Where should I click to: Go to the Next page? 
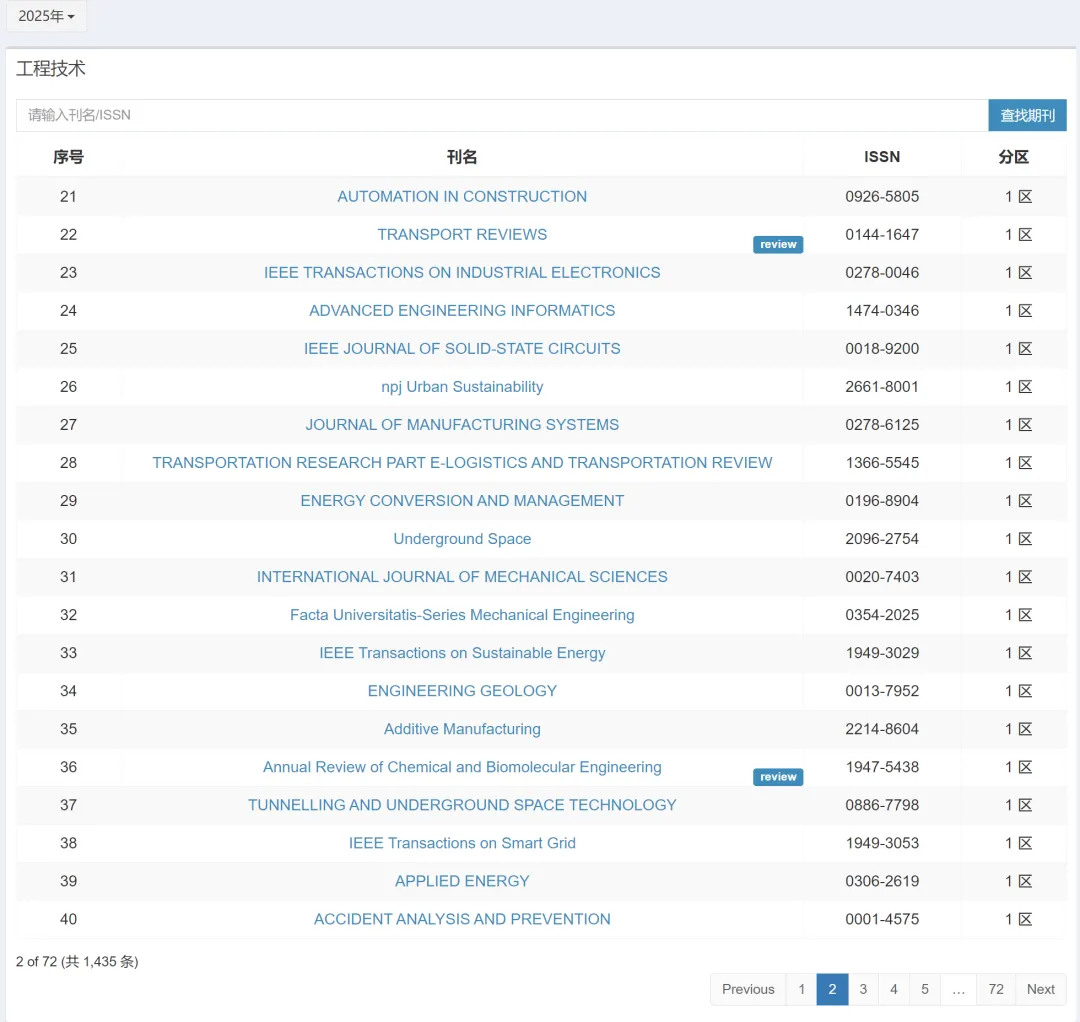[x=1040, y=989]
